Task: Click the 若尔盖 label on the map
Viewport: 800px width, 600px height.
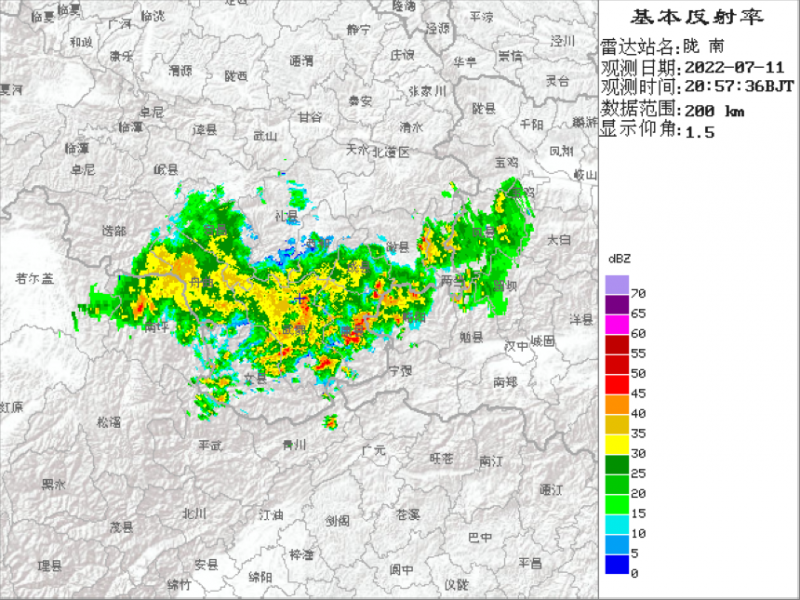Action: [x=36, y=279]
